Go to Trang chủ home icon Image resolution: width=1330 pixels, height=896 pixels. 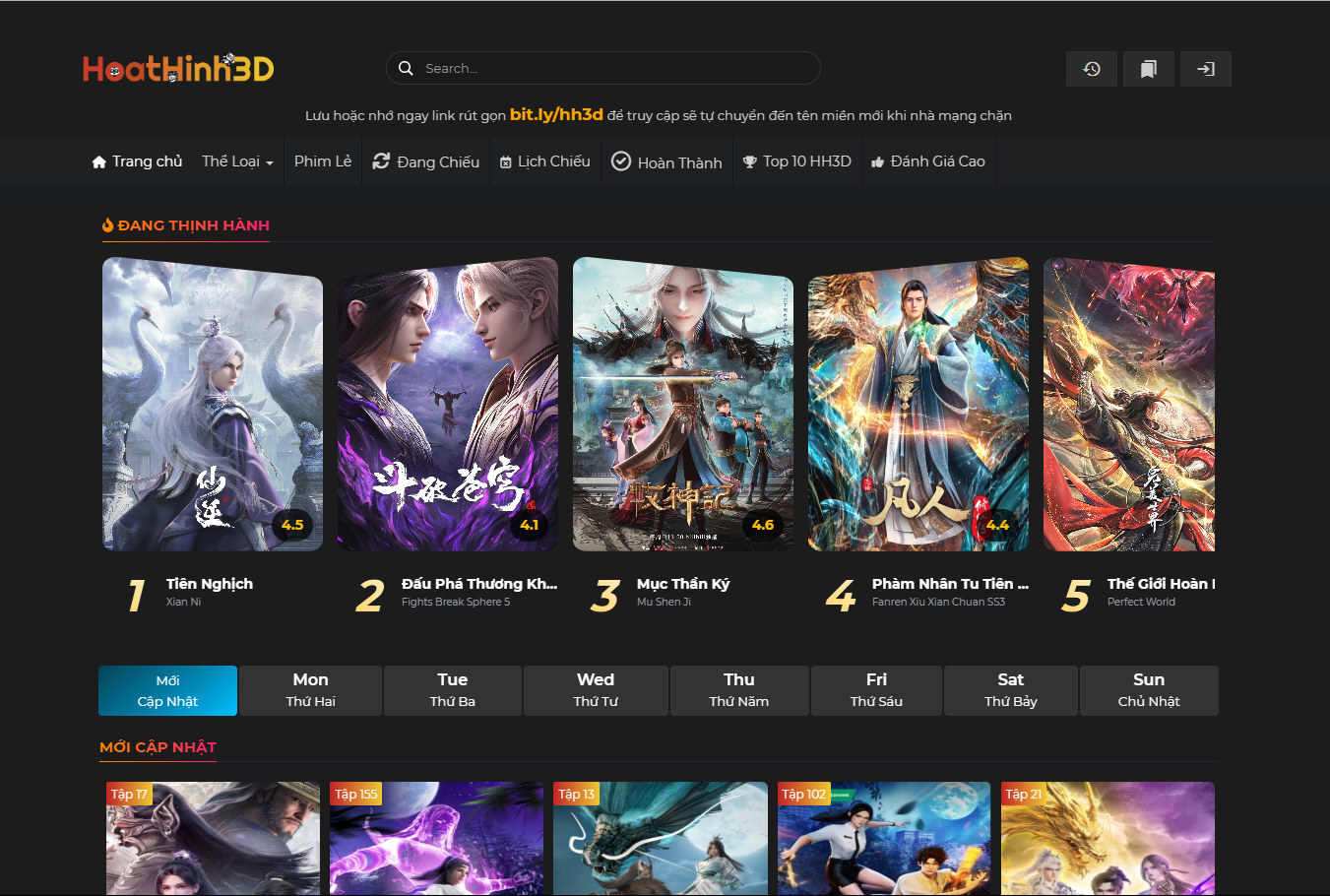[99, 162]
